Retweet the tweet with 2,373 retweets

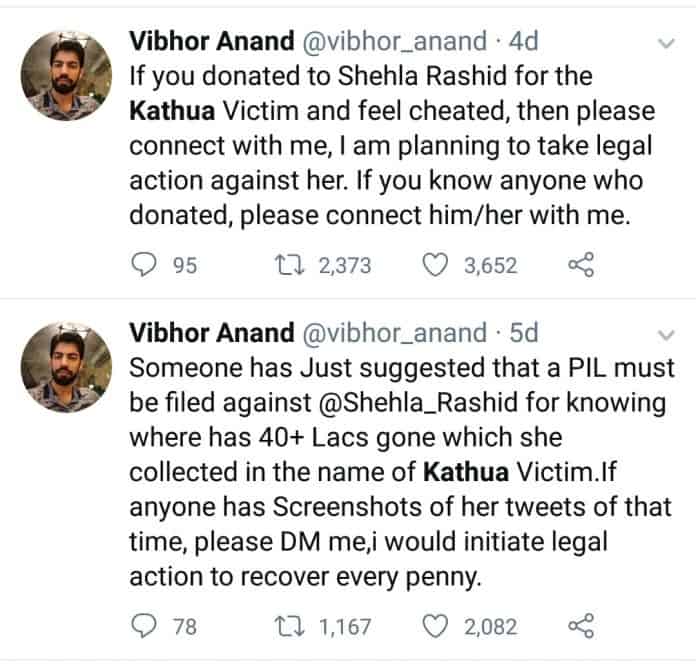(285, 265)
